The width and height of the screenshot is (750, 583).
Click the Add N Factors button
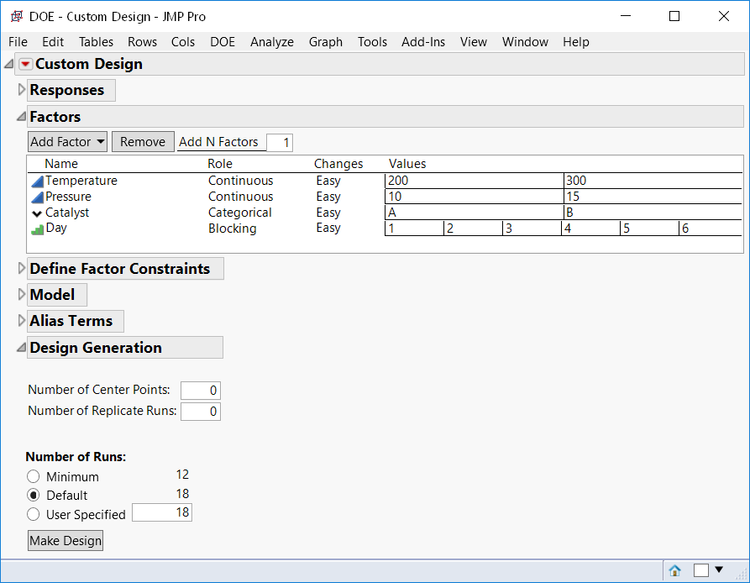point(219,142)
